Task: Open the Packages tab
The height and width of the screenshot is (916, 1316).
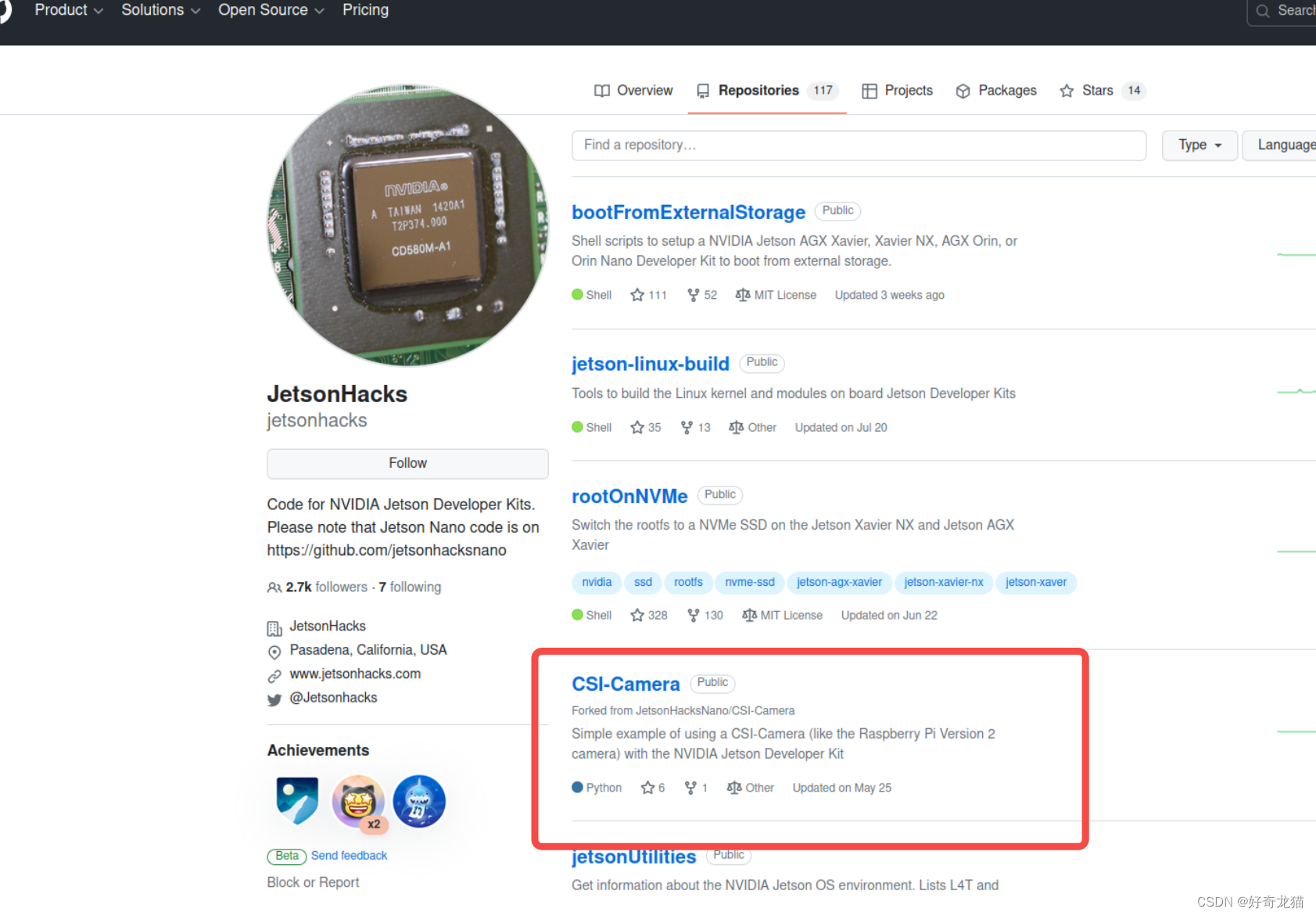Action: [x=996, y=91]
